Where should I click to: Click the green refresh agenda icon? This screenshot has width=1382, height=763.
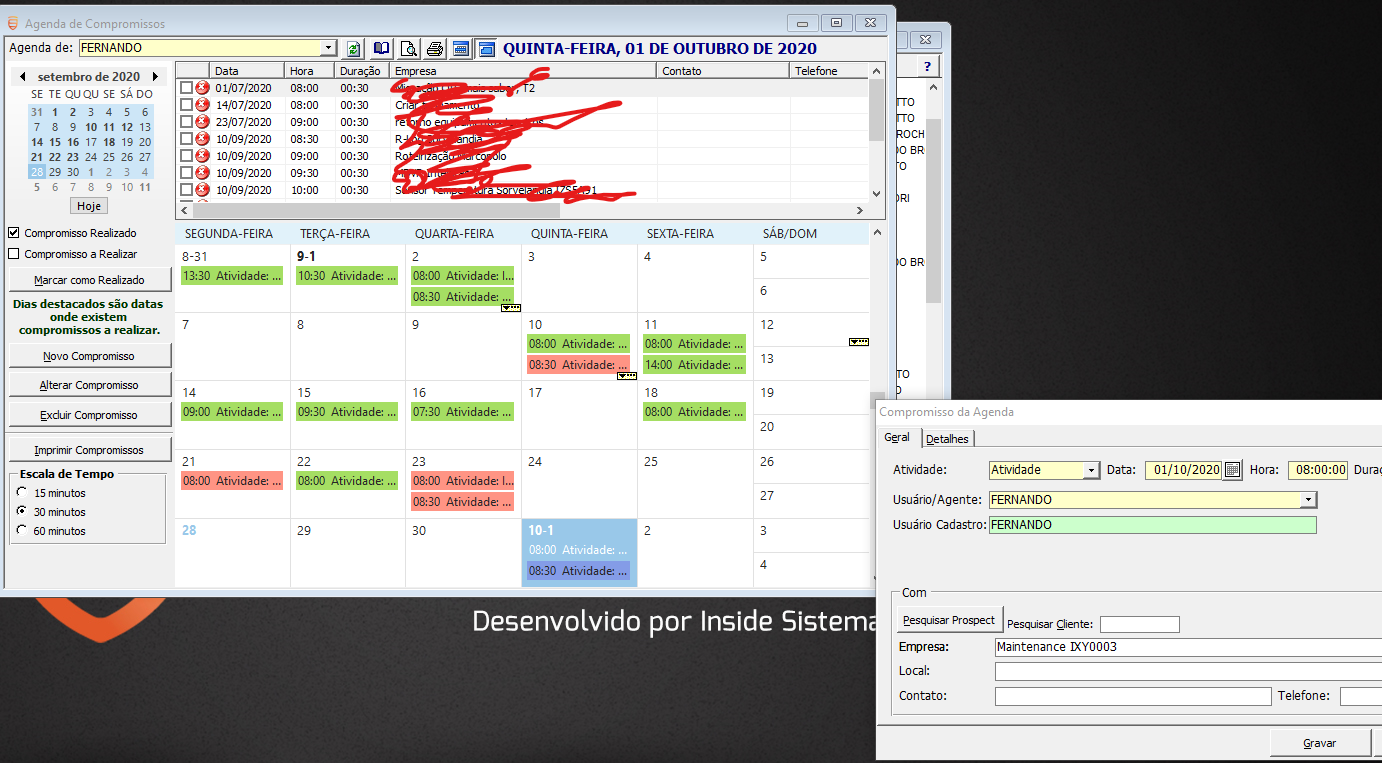coord(354,48)
